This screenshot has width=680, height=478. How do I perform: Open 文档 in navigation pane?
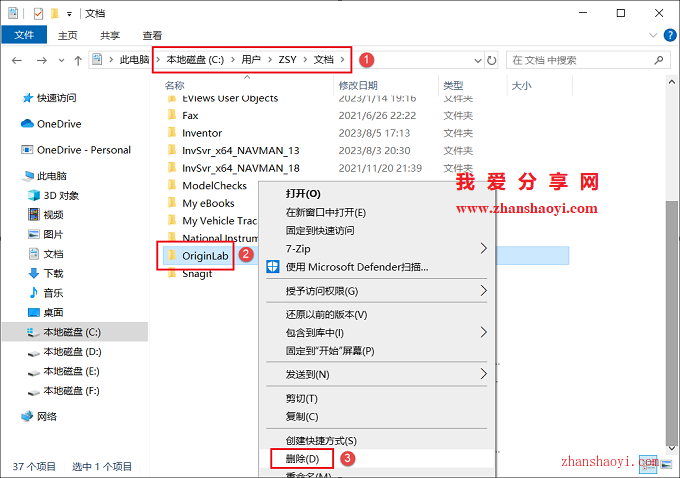coord(53,254)
